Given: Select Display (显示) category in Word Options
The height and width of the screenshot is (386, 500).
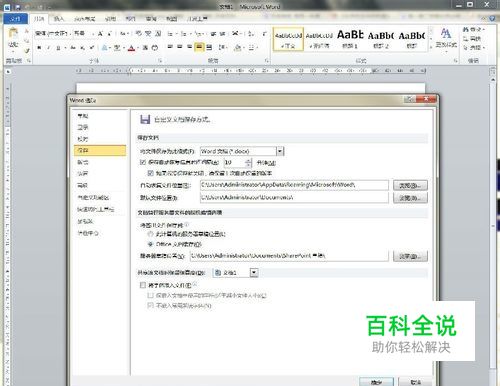Looking at the screenshot, I should (x=83, y=127).
